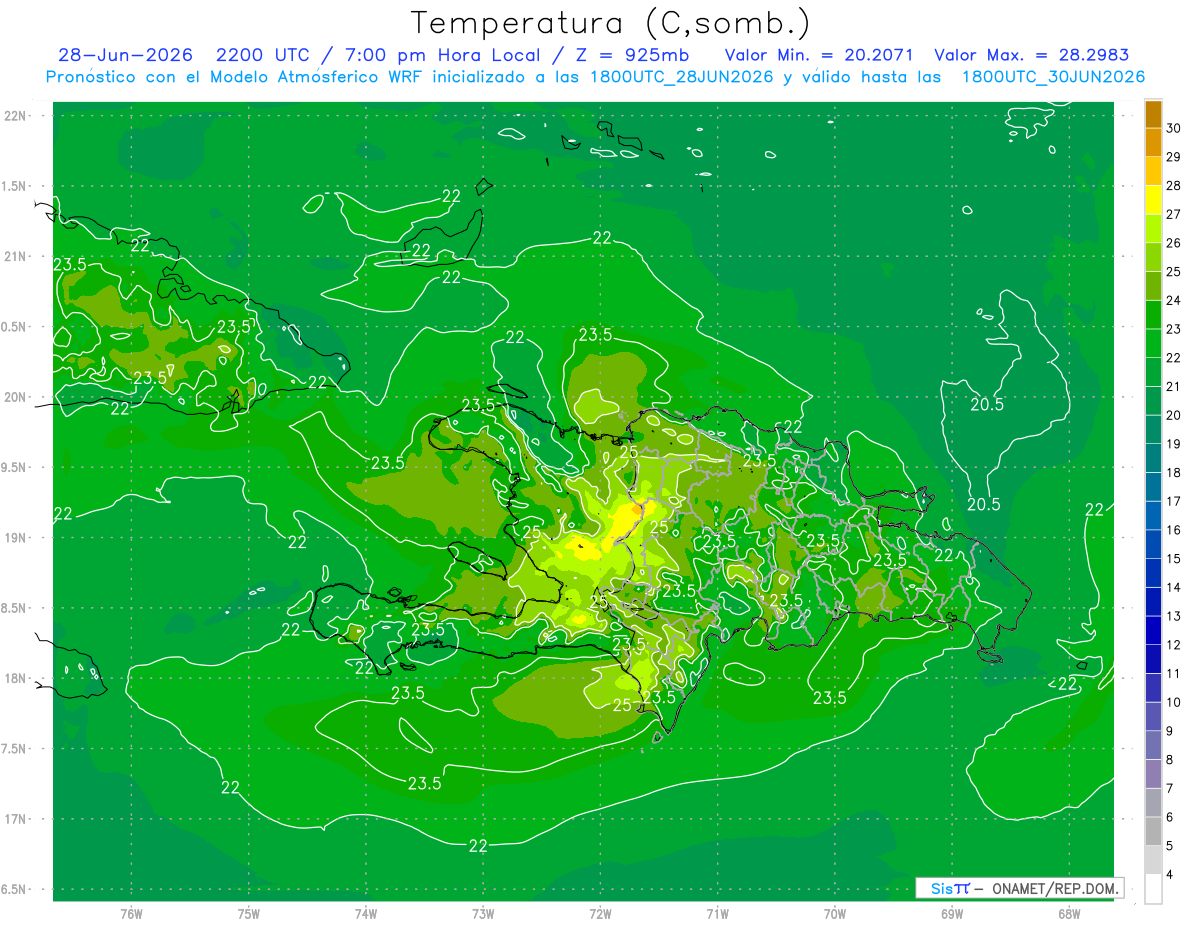The height and width of the screenshot is (927, 1200).
Task: Click the '73W' longitude axis label
Action: point(483,914)
